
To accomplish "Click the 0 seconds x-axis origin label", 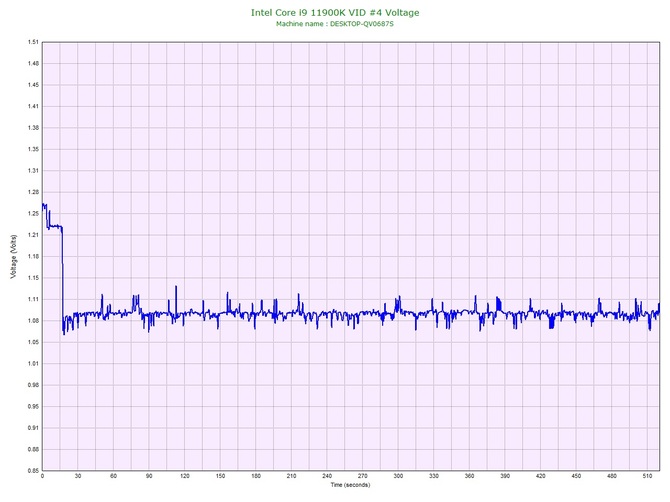I will tap(42, 476).
